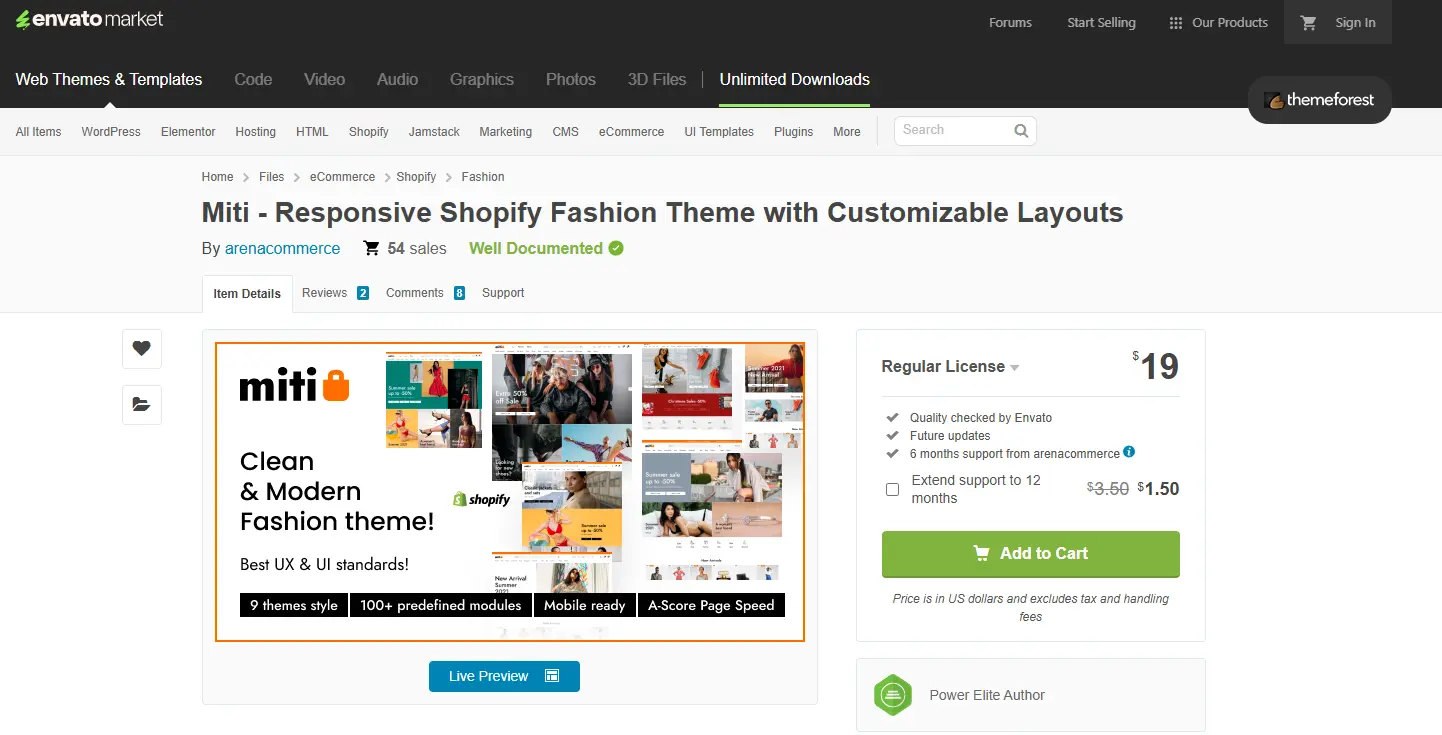Click the Reviews count badge 2
This screenshot has width=1442, height=735.
(x=363, y=293)
